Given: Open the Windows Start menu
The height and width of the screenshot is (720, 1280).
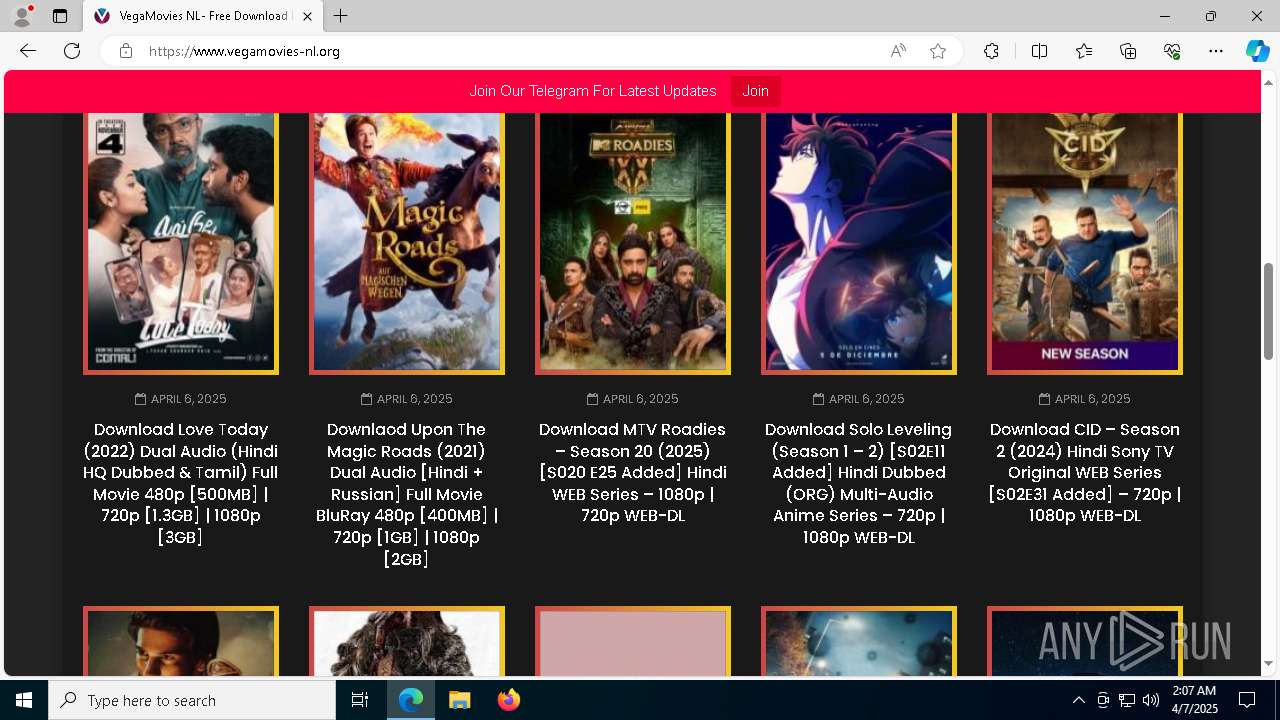Looking at the screenshot, I should tap(24, 700).
